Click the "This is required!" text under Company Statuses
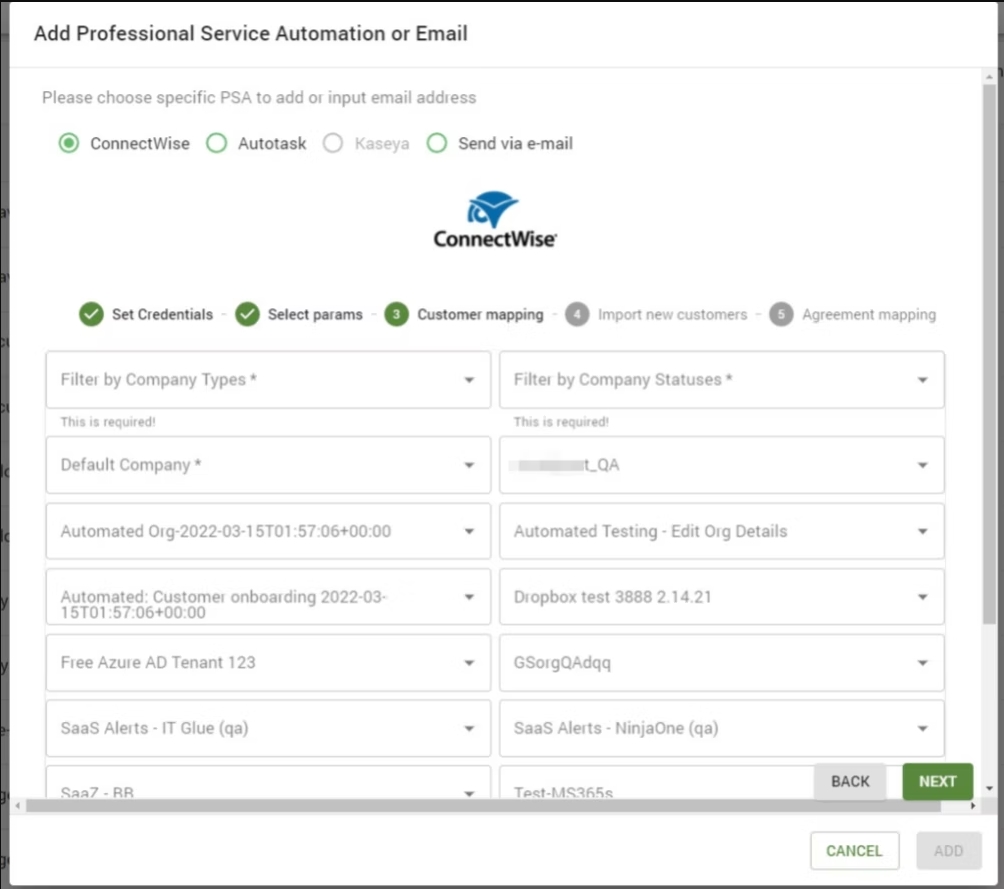 pyautogui.click(x=561, y=422)
